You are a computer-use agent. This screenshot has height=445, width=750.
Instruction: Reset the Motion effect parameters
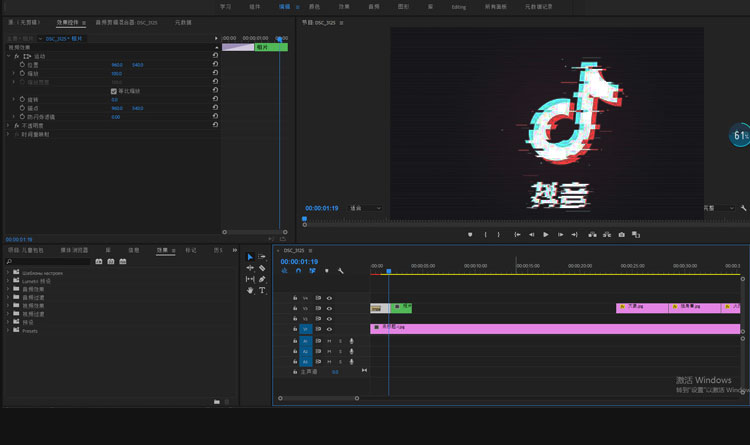click(215, 56)
